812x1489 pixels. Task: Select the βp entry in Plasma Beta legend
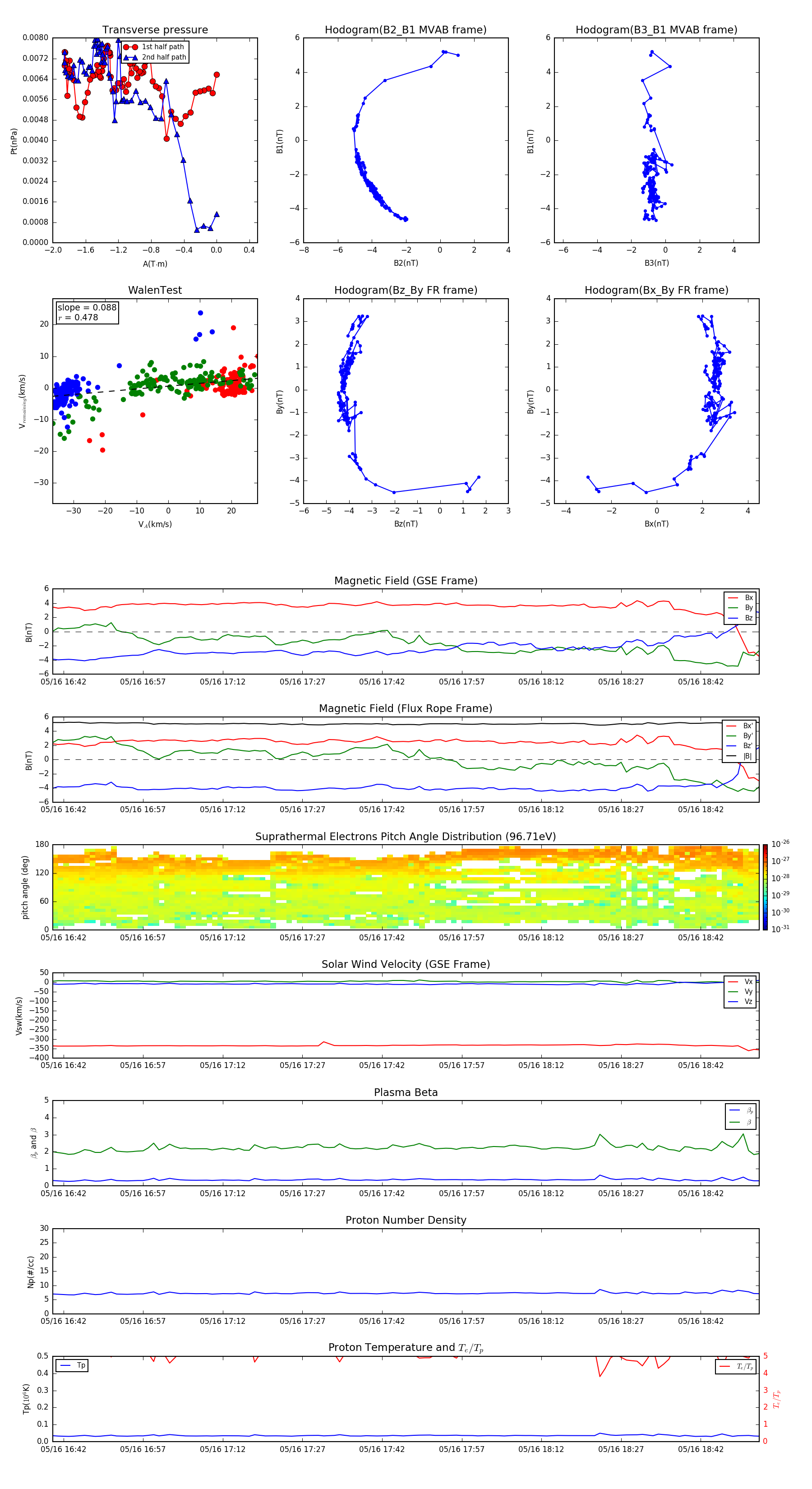click(742, 1110)
